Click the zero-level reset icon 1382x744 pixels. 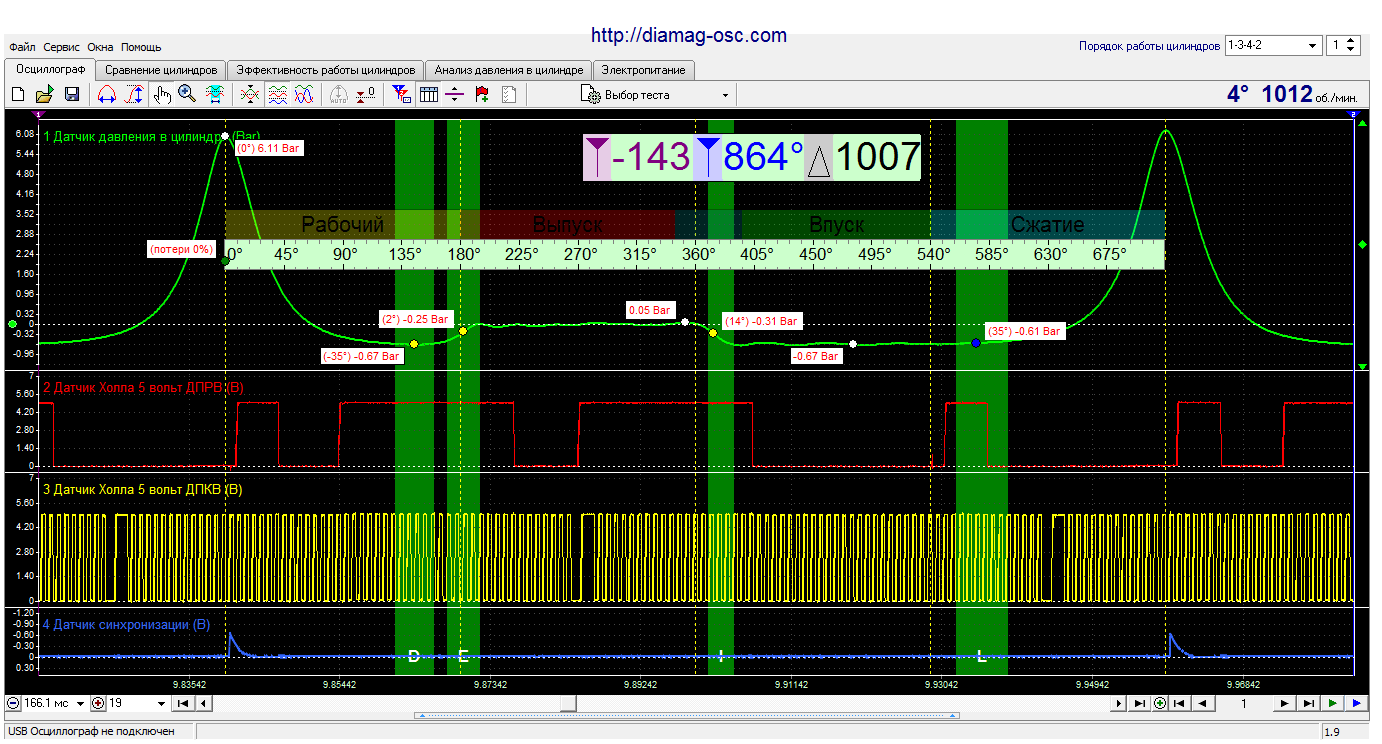(x=366, y=95)
